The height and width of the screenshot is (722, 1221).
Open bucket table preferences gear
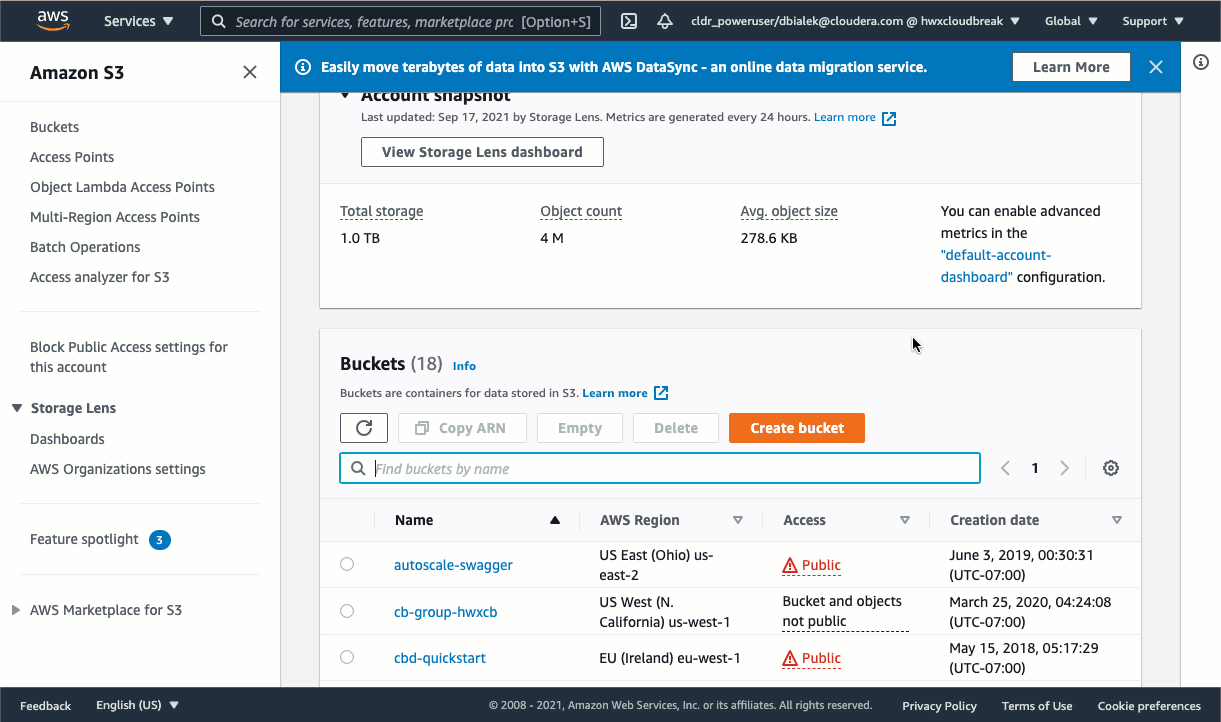[x=1110, y=468]
